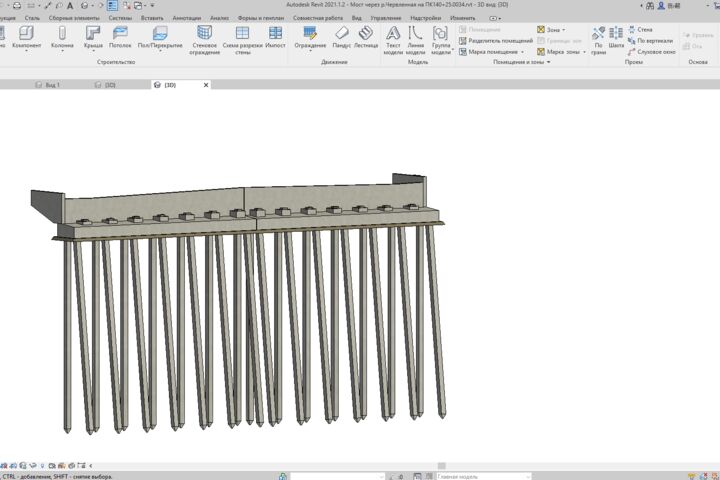Choose the Крыша roof tool

tap(93, 37)
